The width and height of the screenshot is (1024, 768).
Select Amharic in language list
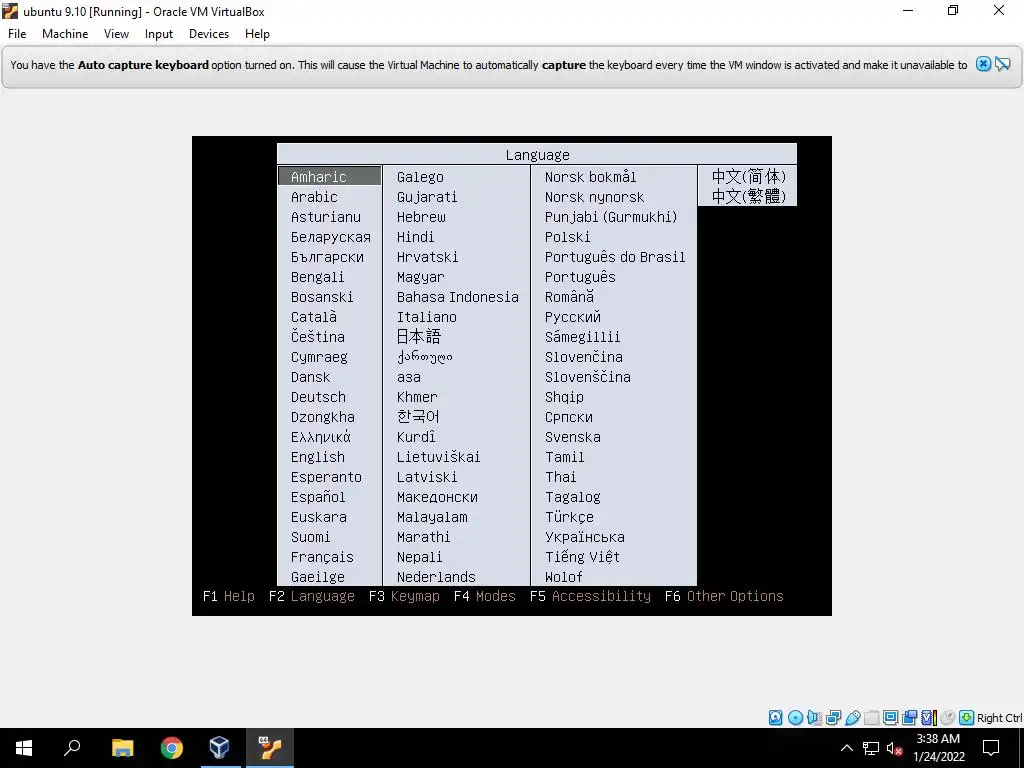pyautogui.click(x=329, y=176)
